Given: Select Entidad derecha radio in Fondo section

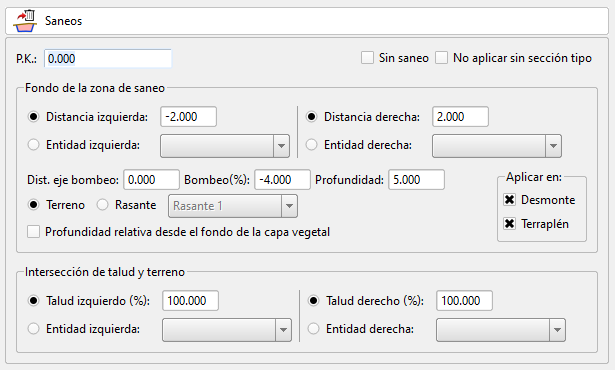Looking at the screenshot, I should [x=311, y=145].
